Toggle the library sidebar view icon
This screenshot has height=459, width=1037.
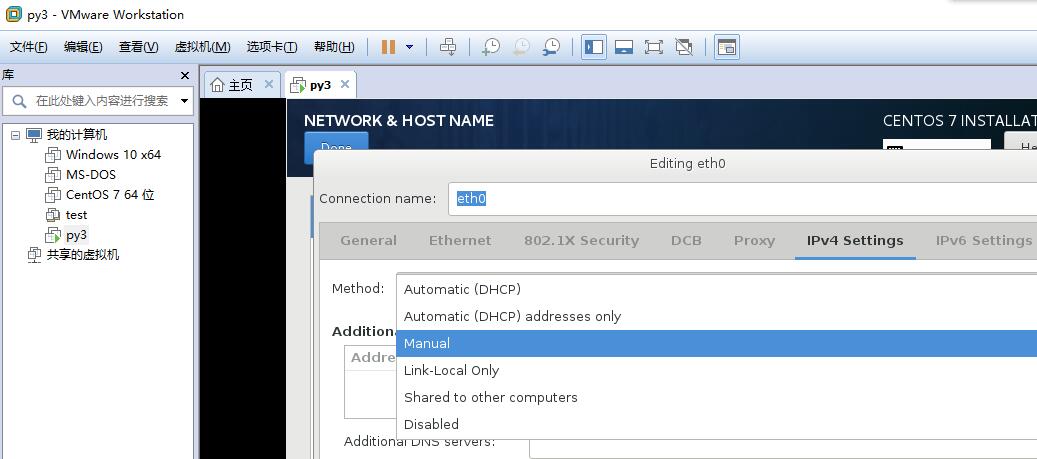(x=594, y=47)
